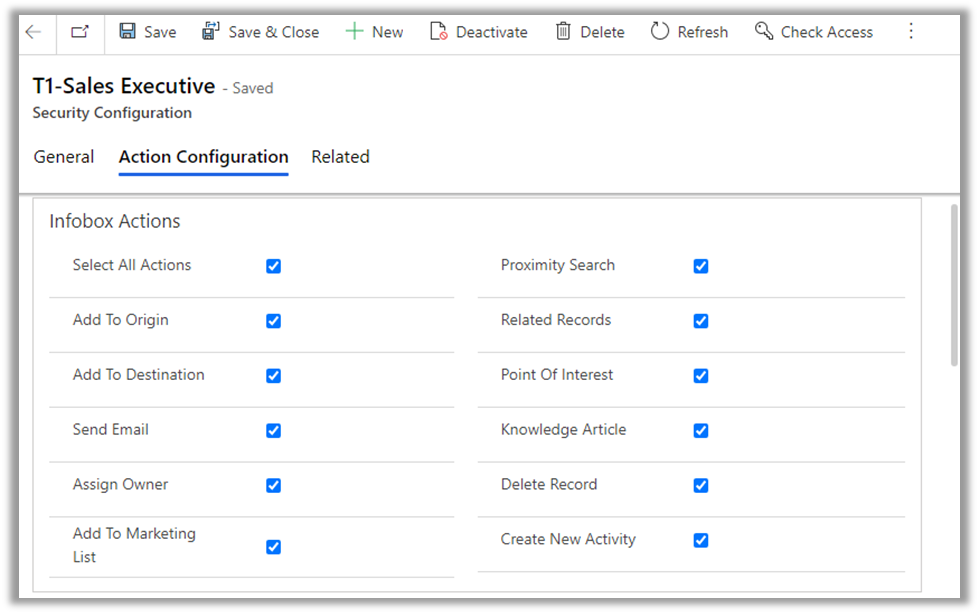Open the more commands overflow menu

tap(910, 32)
